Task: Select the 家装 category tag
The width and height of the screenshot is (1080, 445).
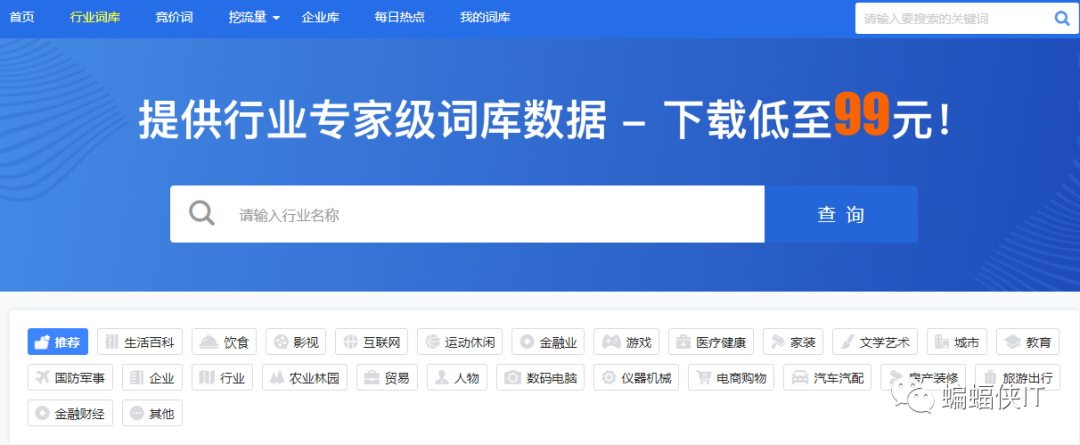Action: point(793,342)
